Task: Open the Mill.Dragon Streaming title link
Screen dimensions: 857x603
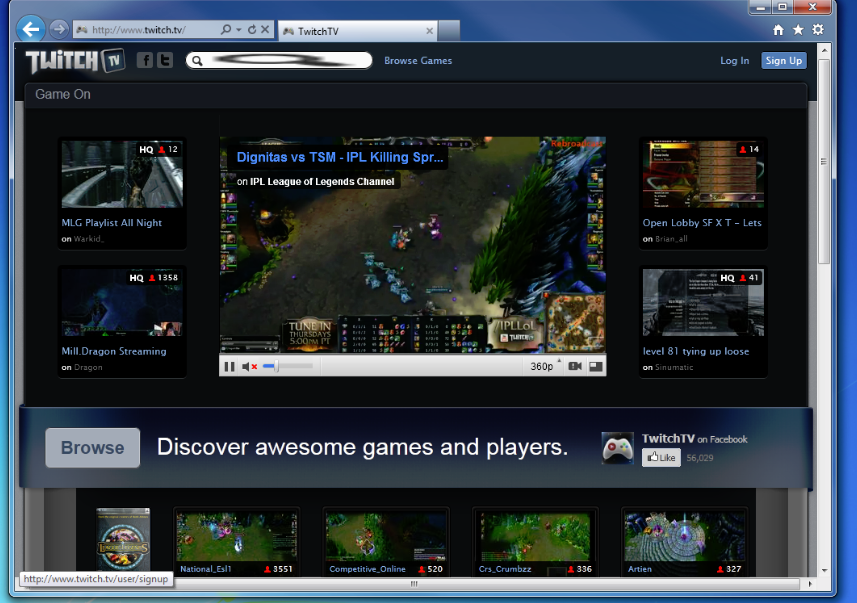Action: pyautogui.click(x=114, y=351)
